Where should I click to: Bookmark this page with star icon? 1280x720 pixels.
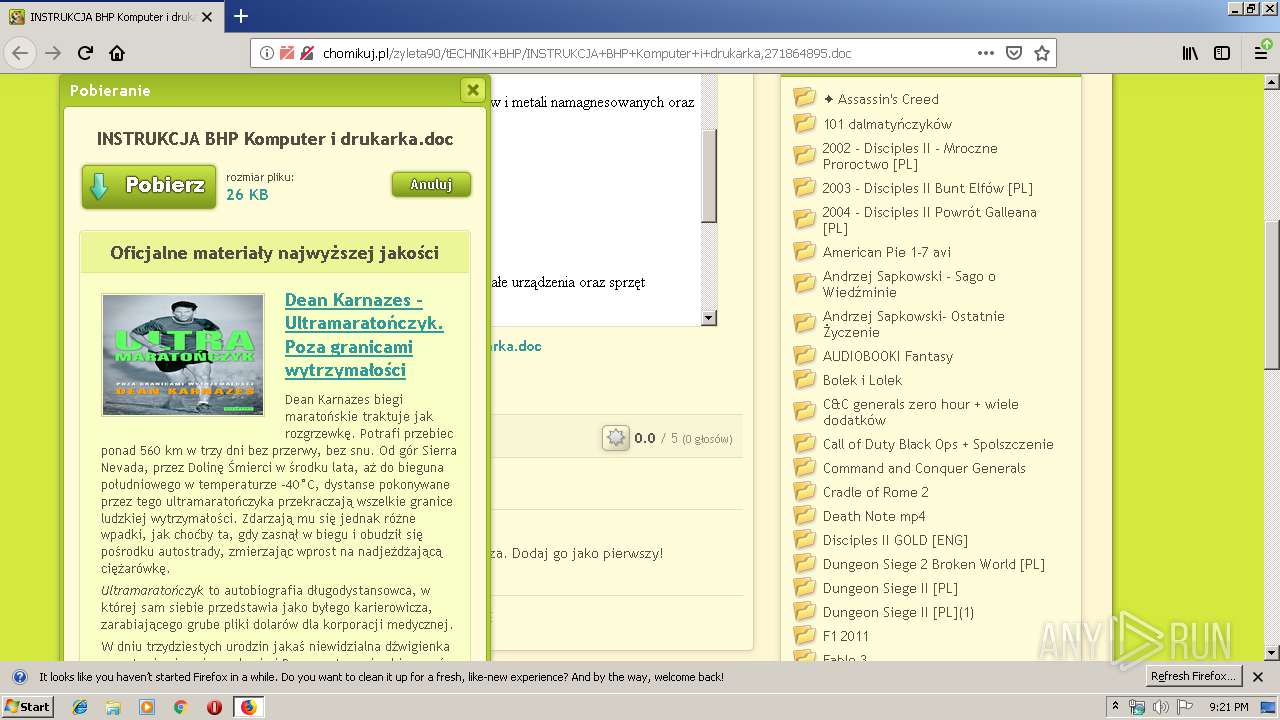(x=1042, y=53)
